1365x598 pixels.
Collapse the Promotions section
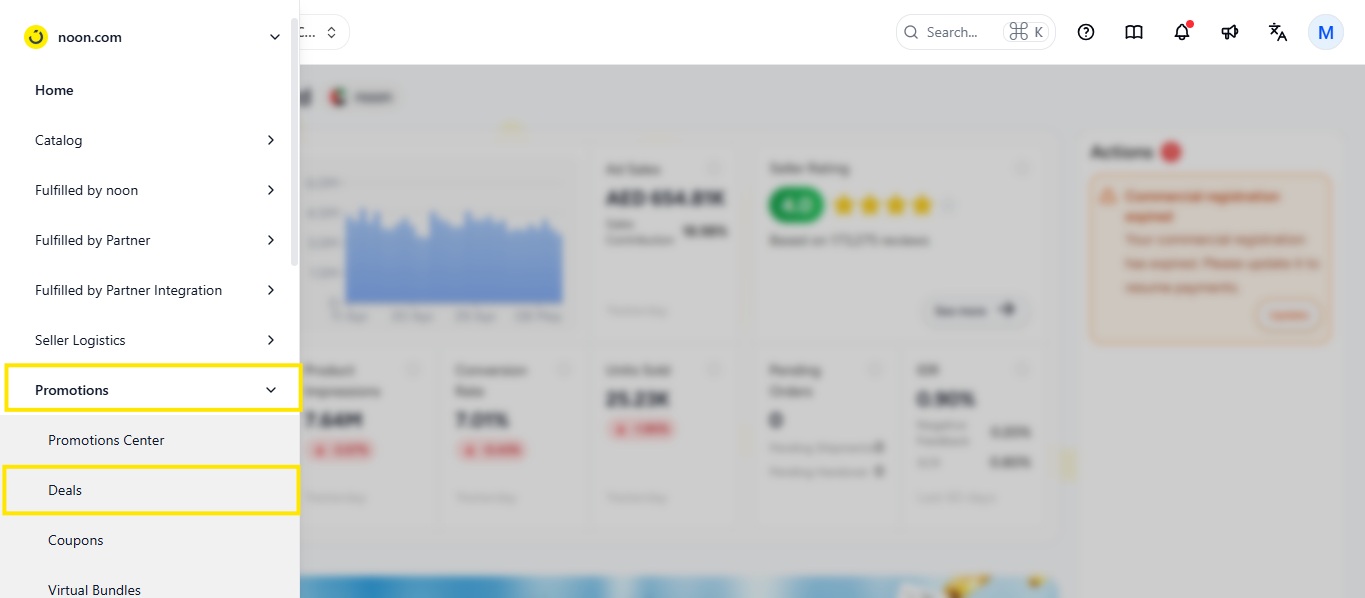tap(152, 389)
